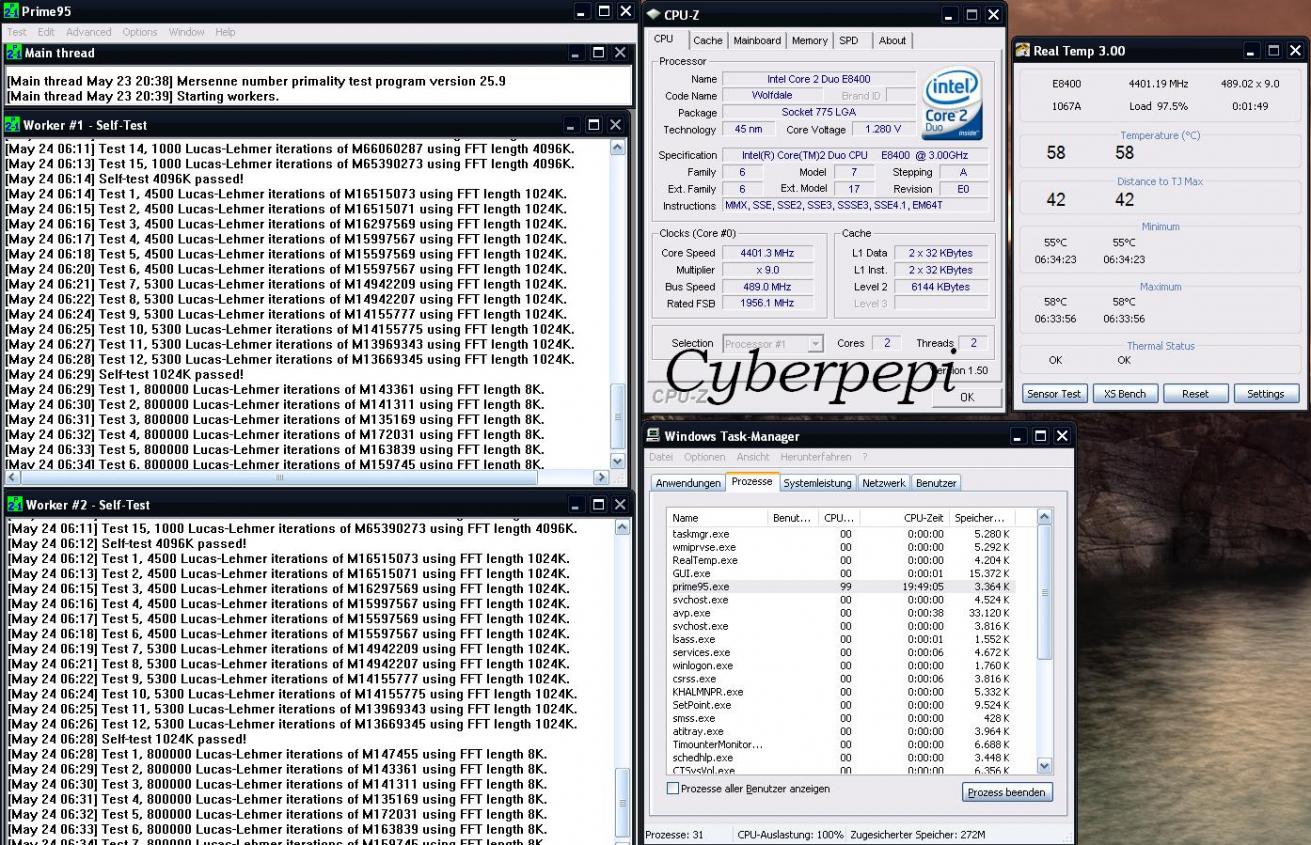Click Prozess beenden button
The width and height of the screenshot is (1311, 845).
tap(1007, 792)
